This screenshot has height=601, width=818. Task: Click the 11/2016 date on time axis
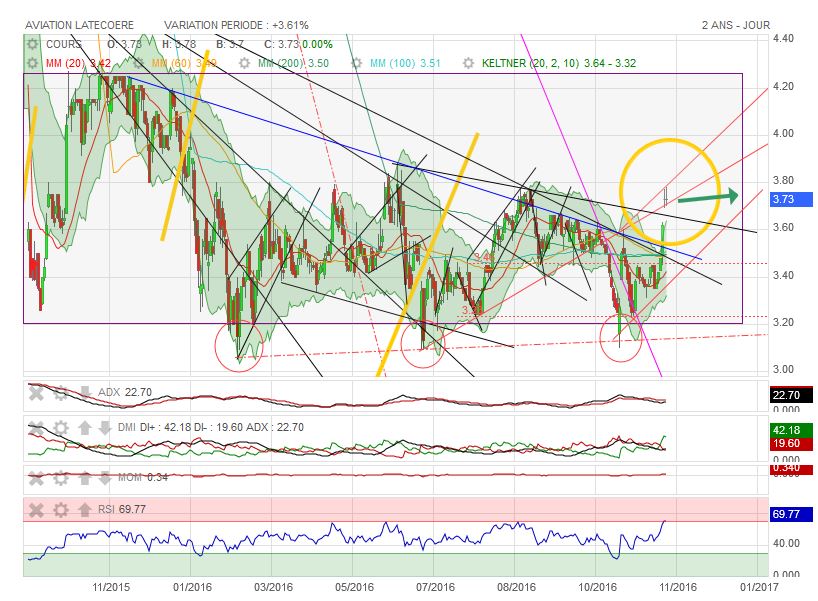pyautogui.click(x=678, y=587)
